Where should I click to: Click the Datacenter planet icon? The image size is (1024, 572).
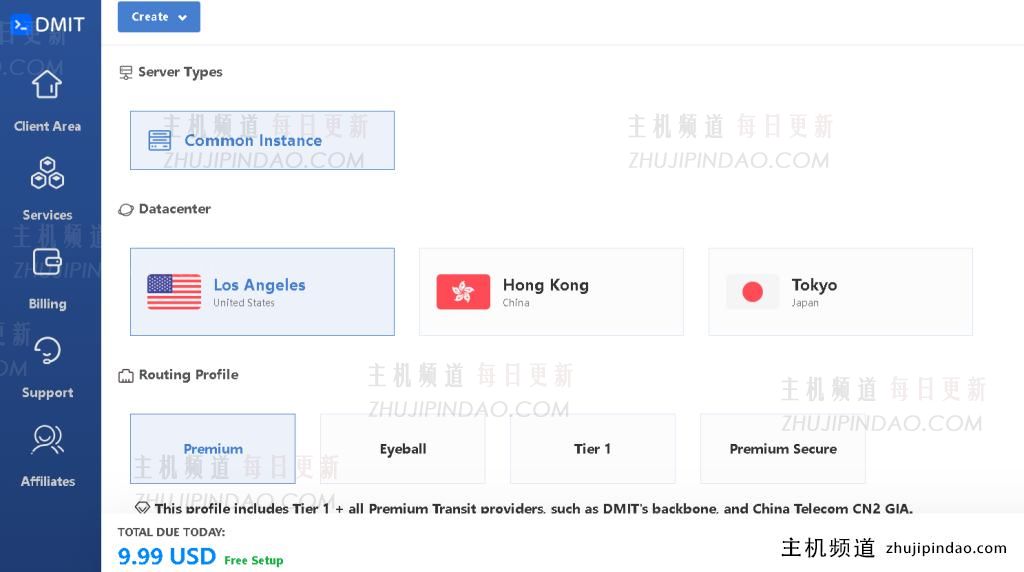tap(125, 210)
